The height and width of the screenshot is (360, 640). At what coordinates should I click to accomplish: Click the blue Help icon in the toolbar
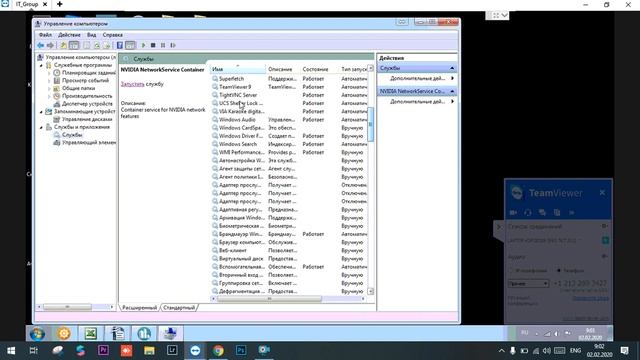click(x=120, y=45)
